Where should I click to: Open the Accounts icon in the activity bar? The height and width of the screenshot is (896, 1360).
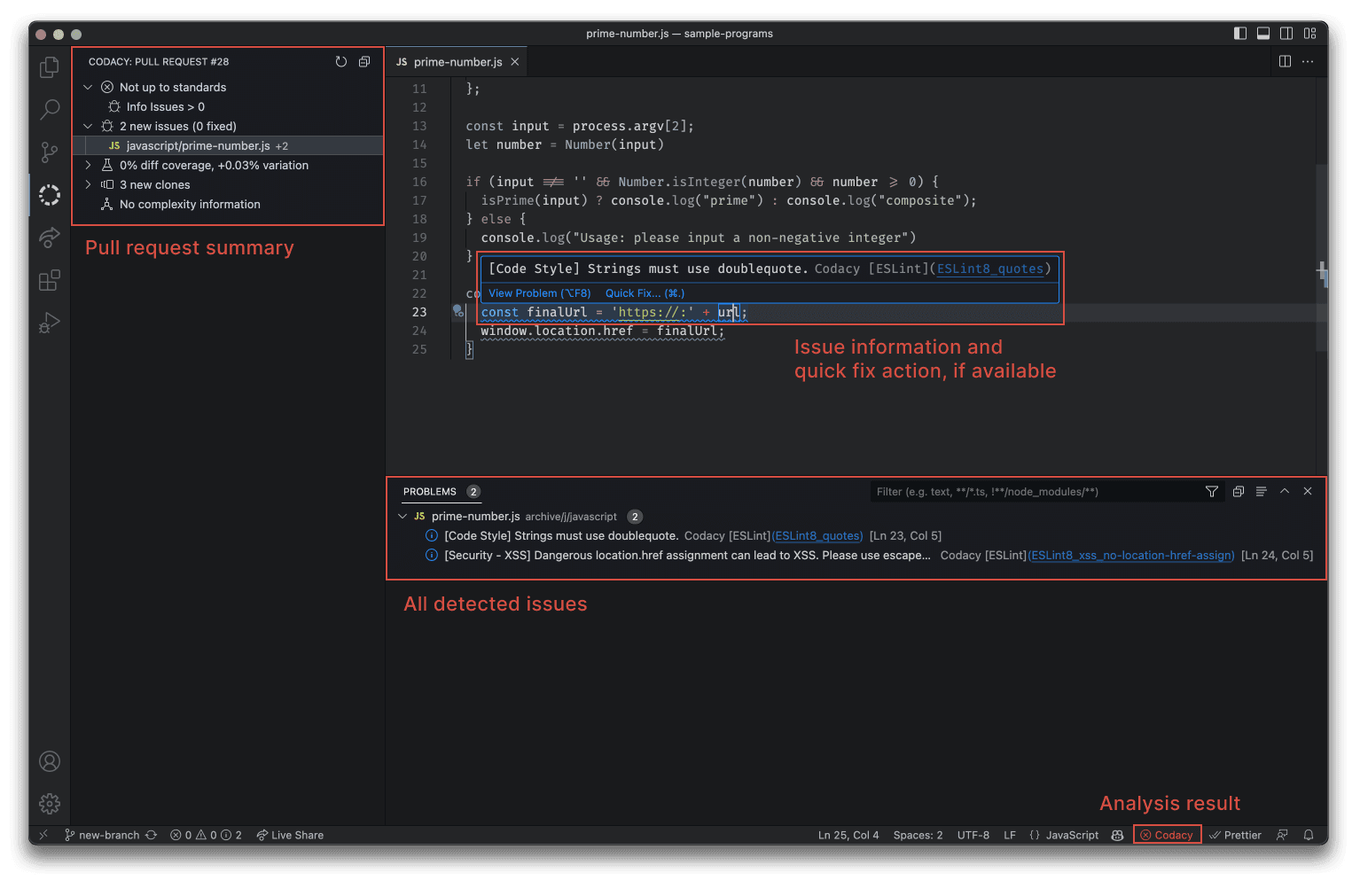click(x=49, y=761)
